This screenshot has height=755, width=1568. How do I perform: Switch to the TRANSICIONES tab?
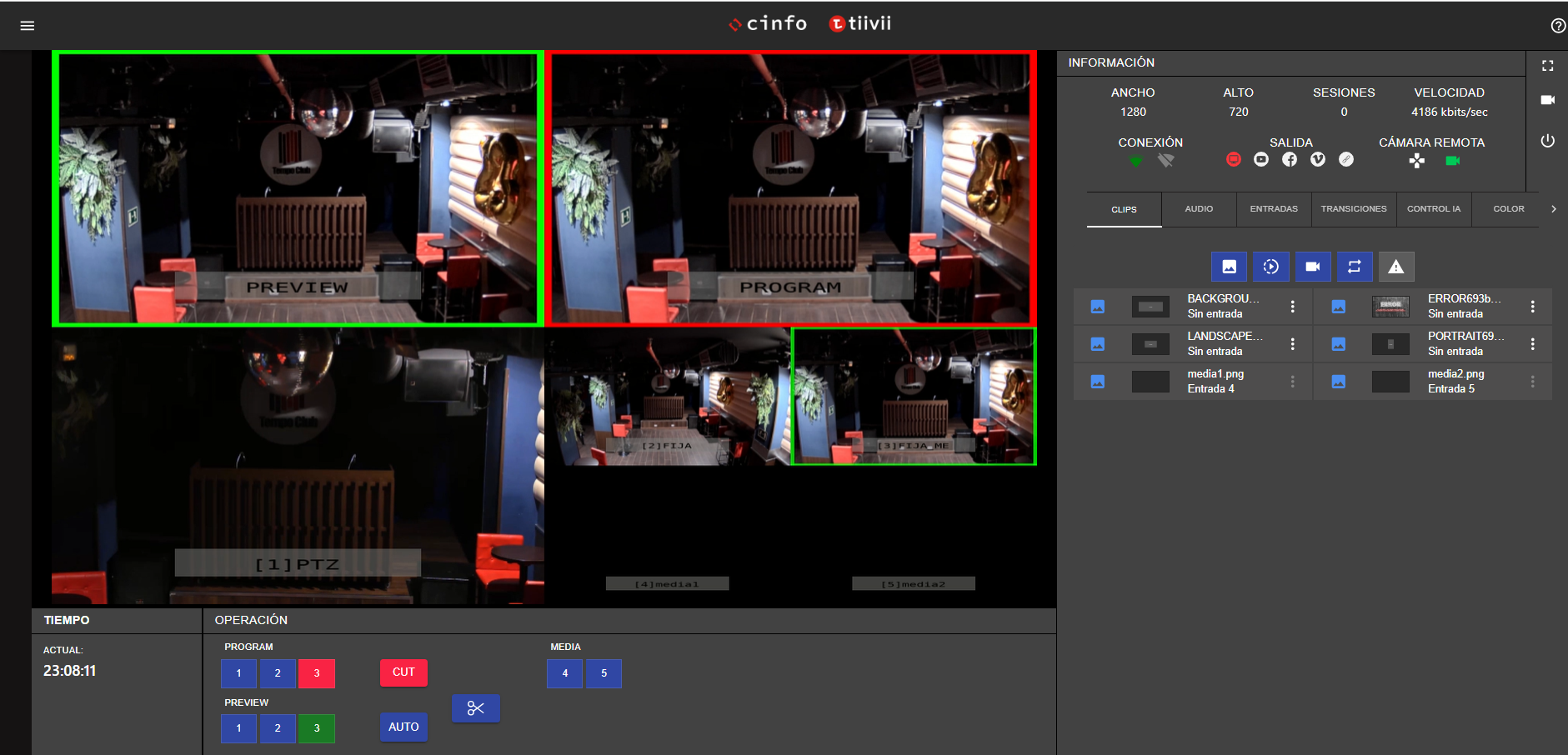coord(1353,209)
